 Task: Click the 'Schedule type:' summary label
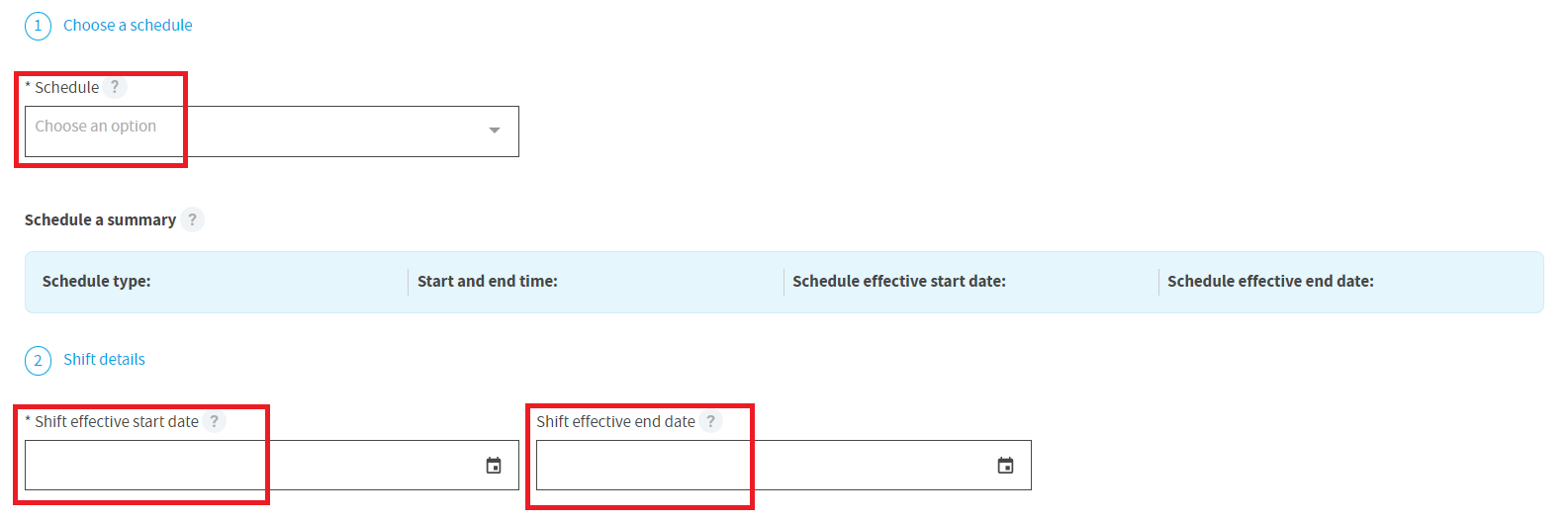[x=97, y=281]
